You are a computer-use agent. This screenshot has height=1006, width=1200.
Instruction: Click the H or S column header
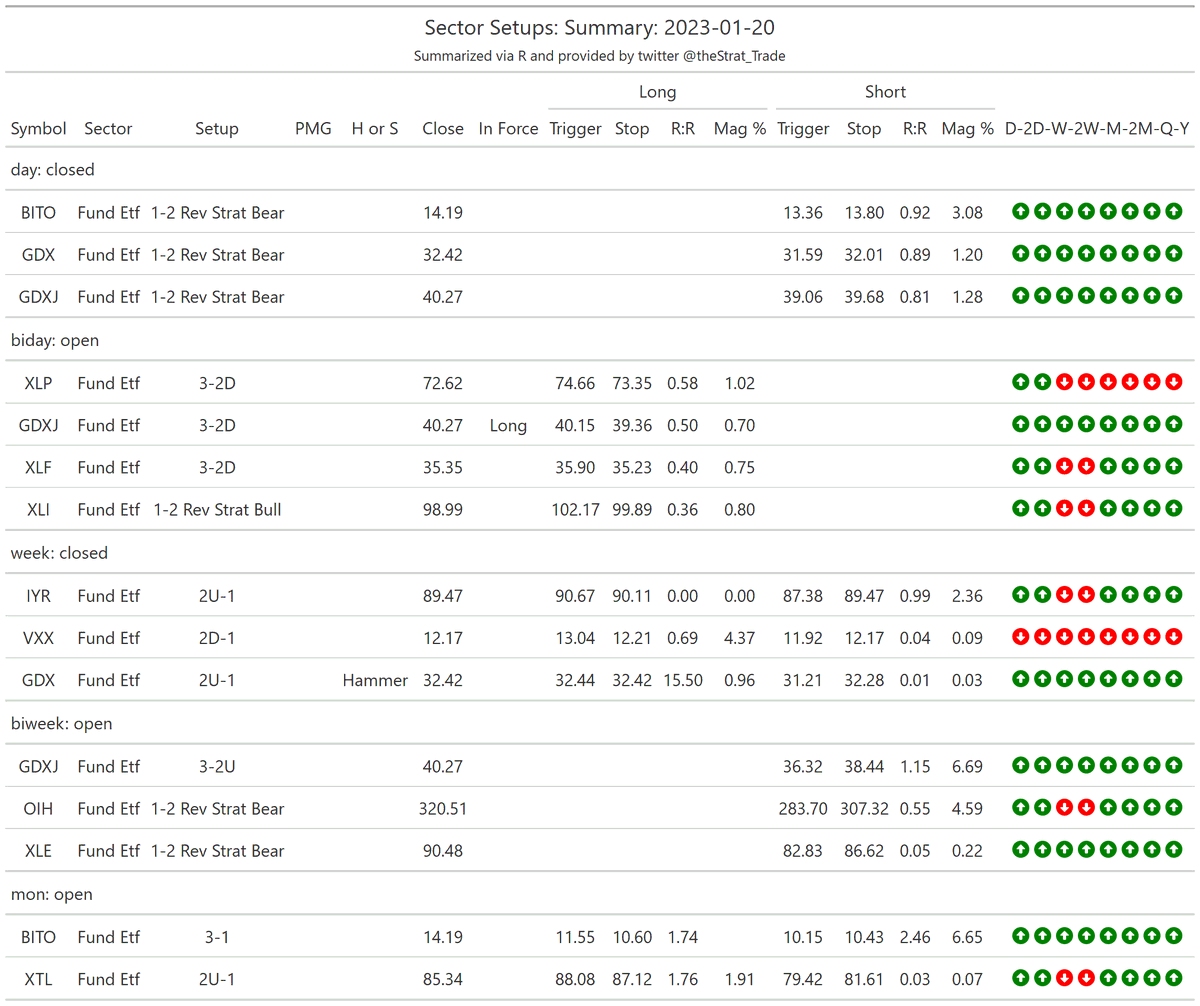click(375, 128)
